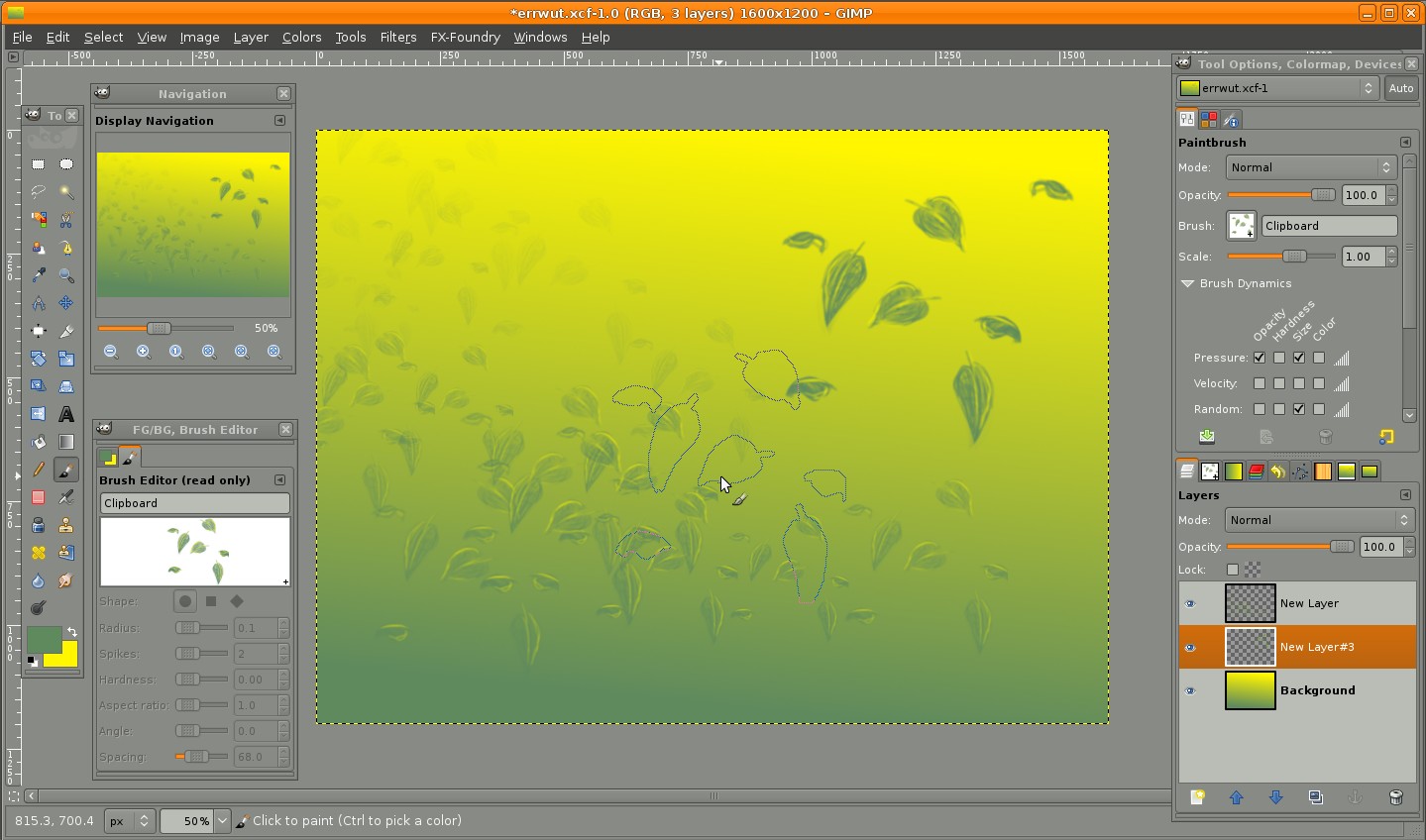Viewport: 1426px width, 840px height.
Task: Open the Colors menu
Action: tap(301, 37)
